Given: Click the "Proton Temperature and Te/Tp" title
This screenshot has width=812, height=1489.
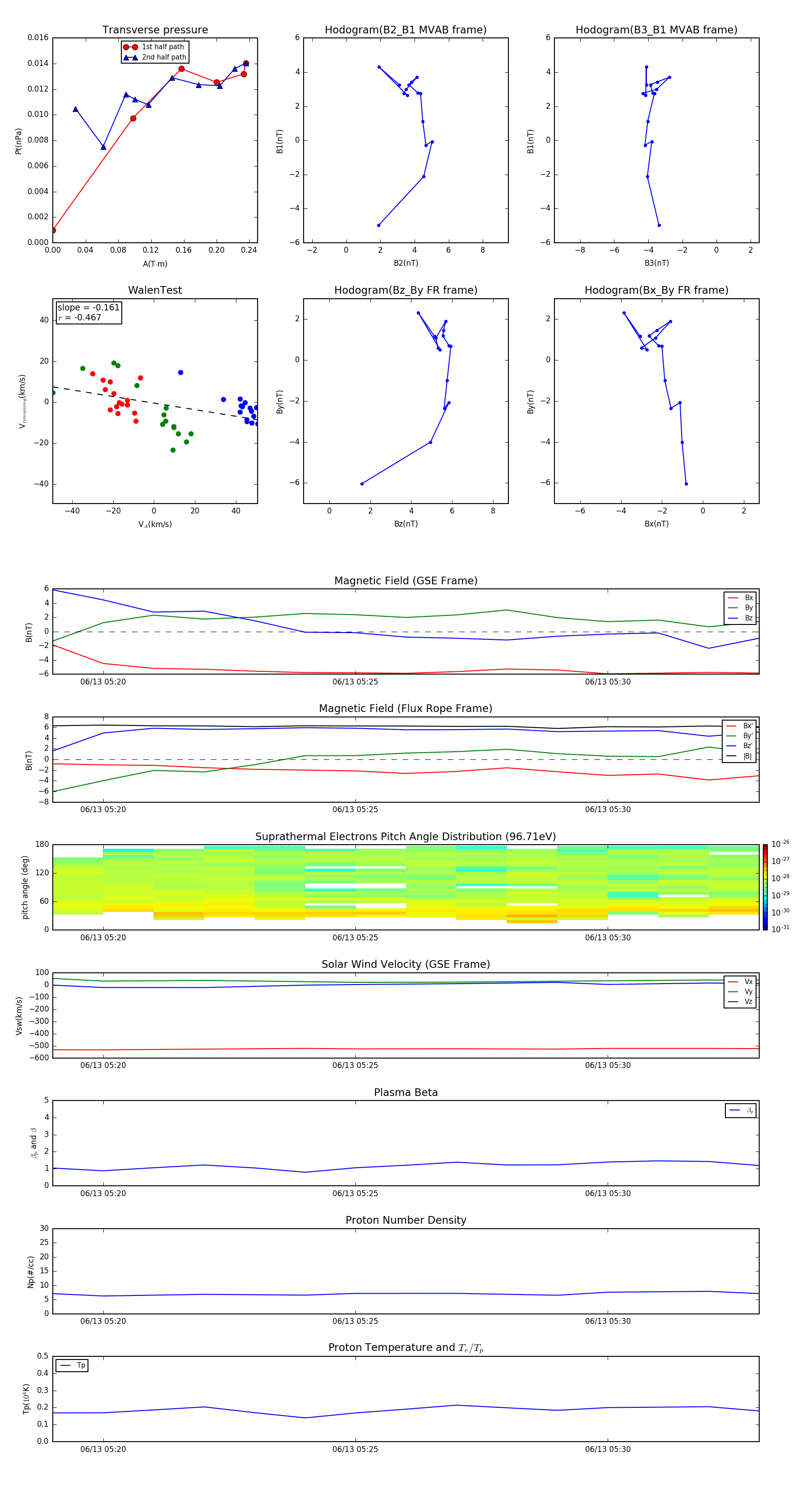Looking at the screenshot, I should pyautogui.click(x=406, y=1348).
